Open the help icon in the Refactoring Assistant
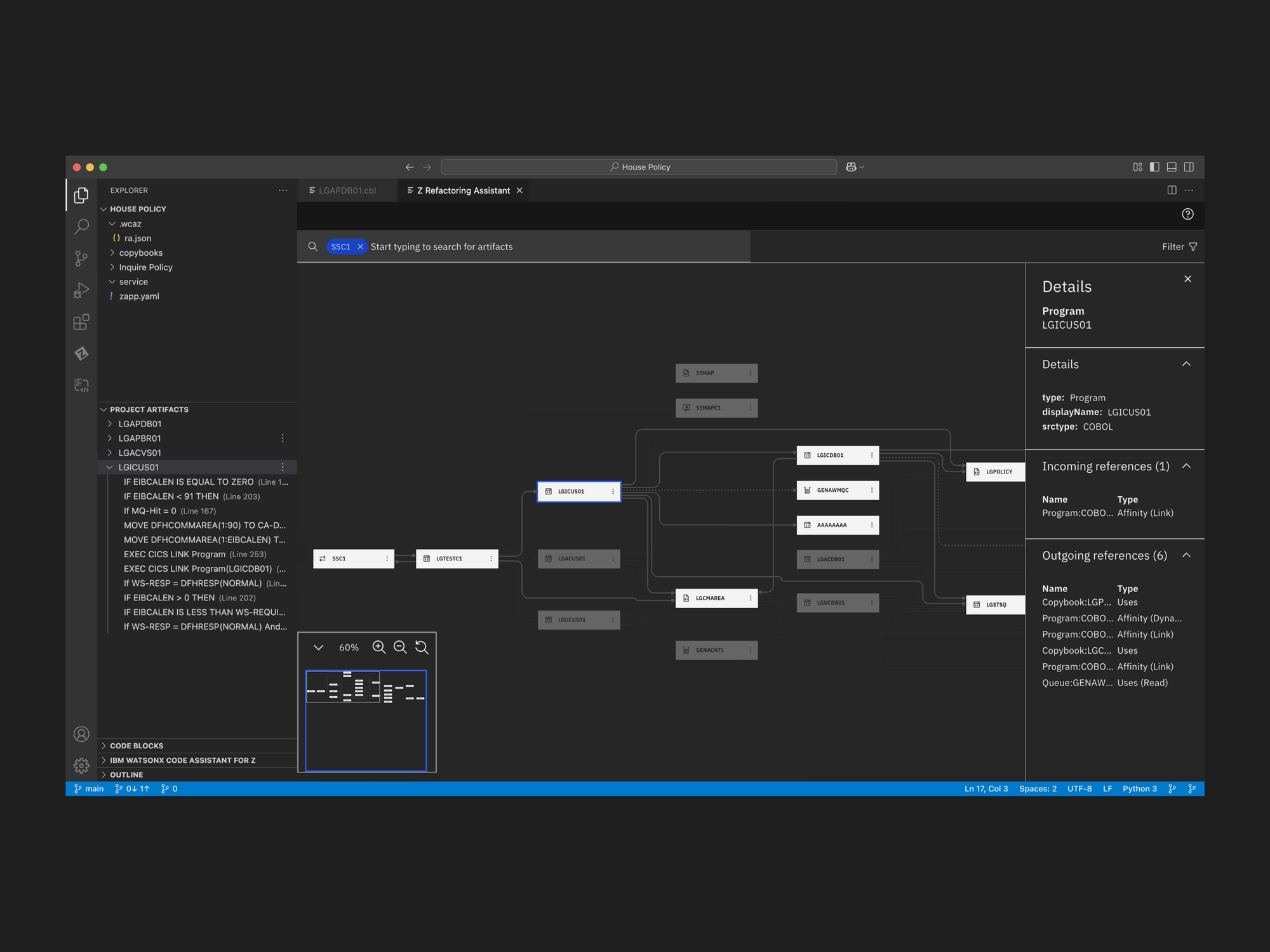Image resolution: width=1270 pixels, height=952 pixels. click(x=1187, y=215)
